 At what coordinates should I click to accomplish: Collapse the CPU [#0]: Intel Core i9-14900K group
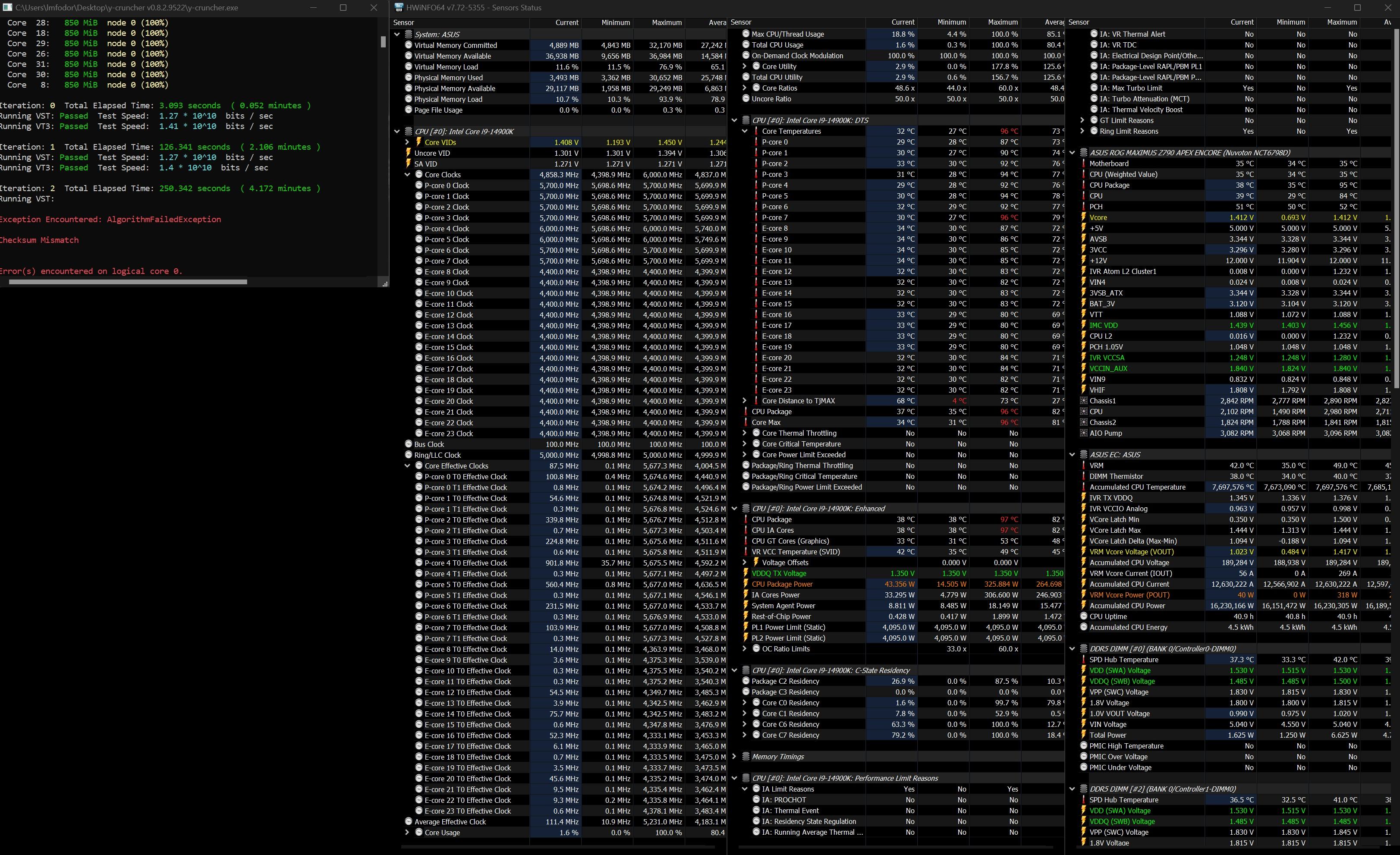point(397,132)
